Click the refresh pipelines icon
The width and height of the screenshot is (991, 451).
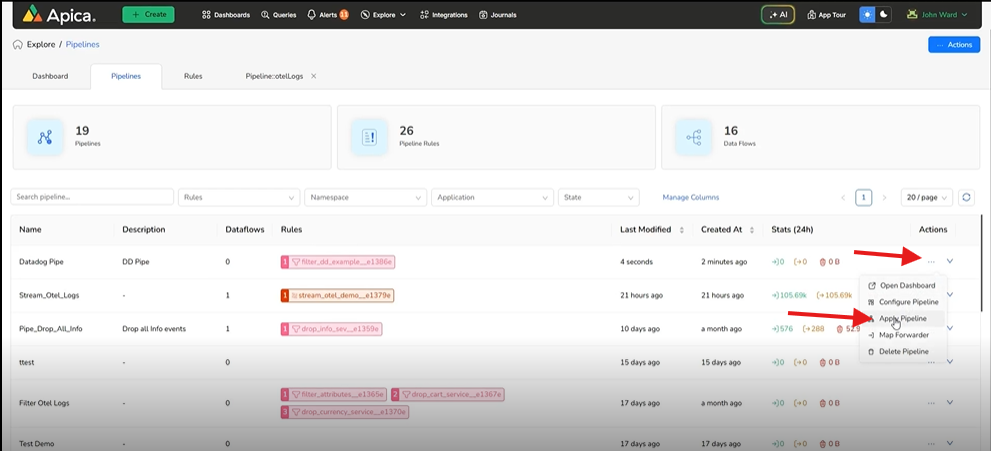pyautogui.click(x=966, y=198)
